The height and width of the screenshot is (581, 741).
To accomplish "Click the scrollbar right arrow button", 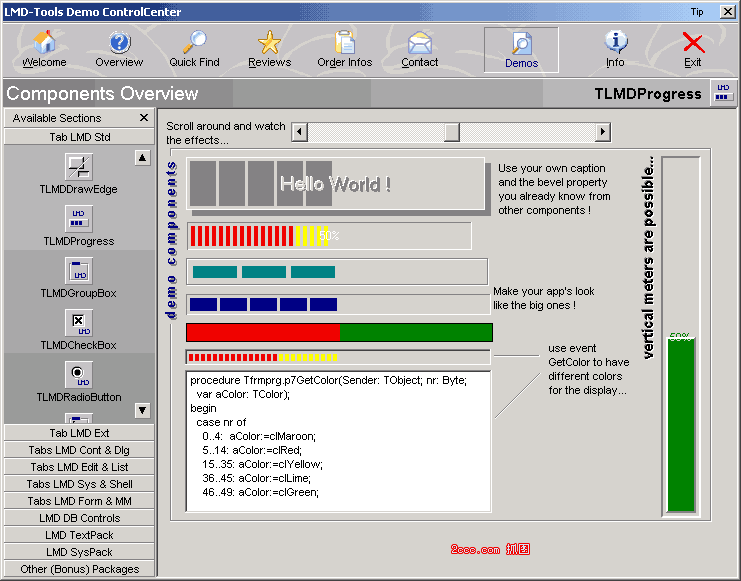I will pos(603,132).
